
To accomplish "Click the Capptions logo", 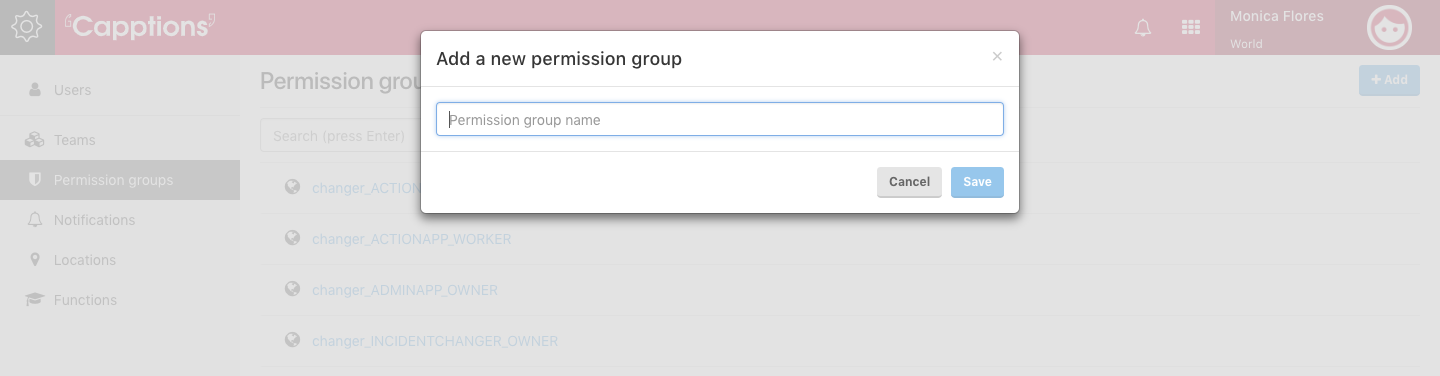I will tap(140, 27).
